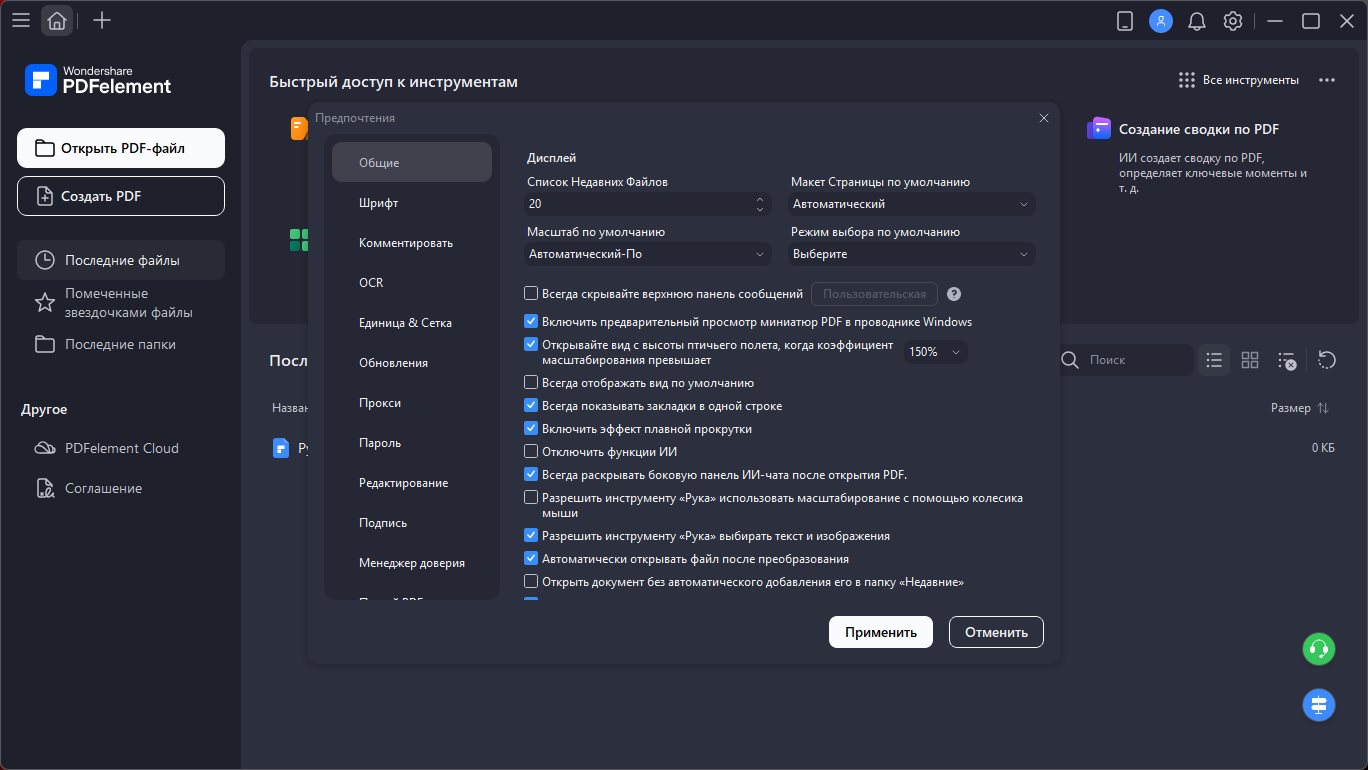Apply preferences with Применить button

pos(880,631)
